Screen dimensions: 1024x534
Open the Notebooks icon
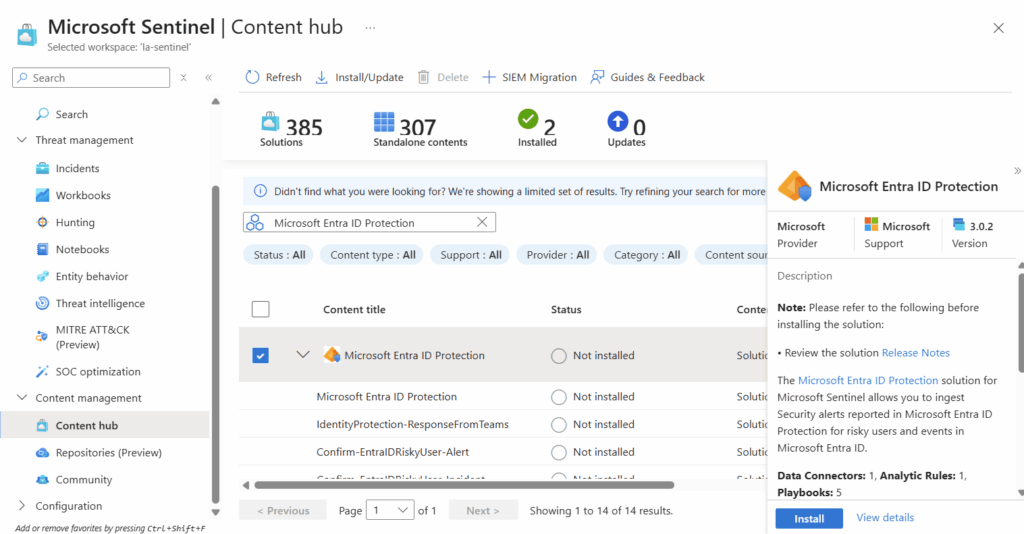[x=42, y=249]
